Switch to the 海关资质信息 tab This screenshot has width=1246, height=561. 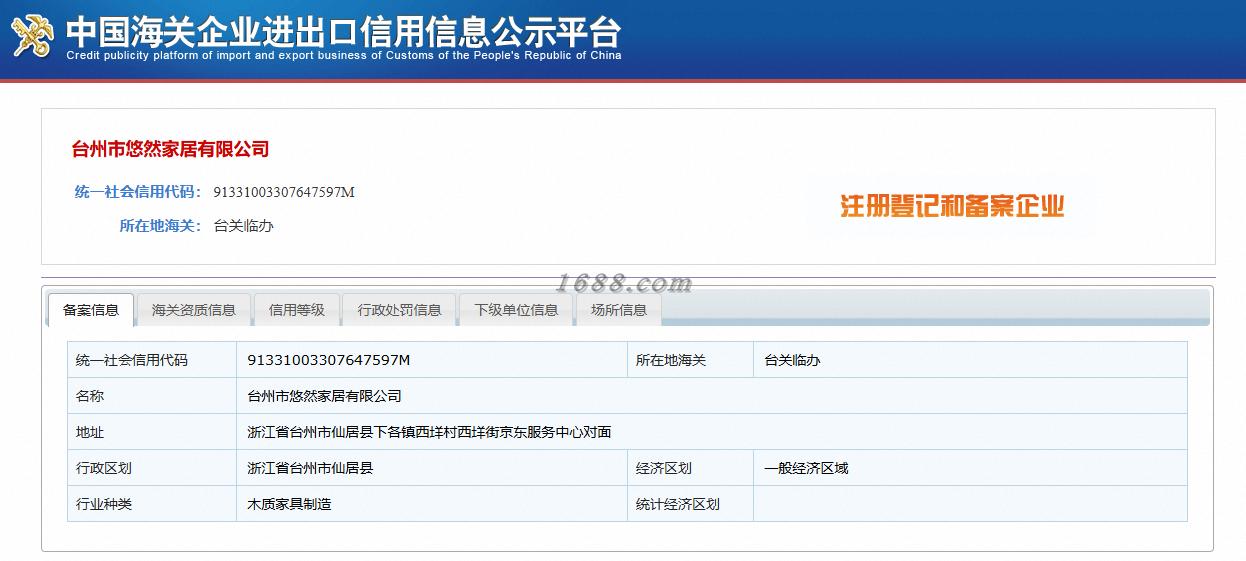(194, 310)
